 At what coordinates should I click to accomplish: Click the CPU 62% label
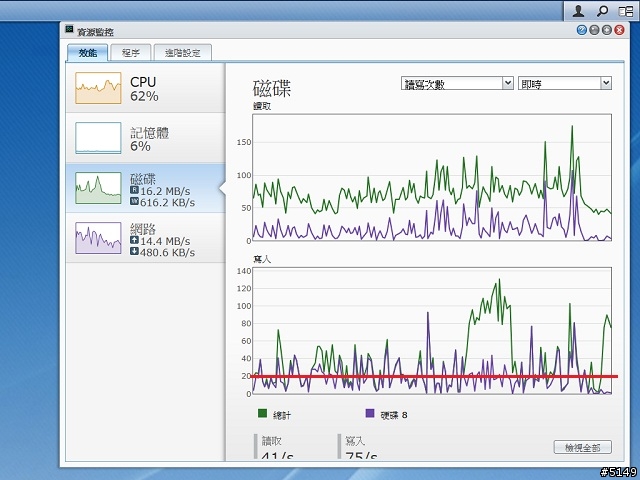(144, 89)
